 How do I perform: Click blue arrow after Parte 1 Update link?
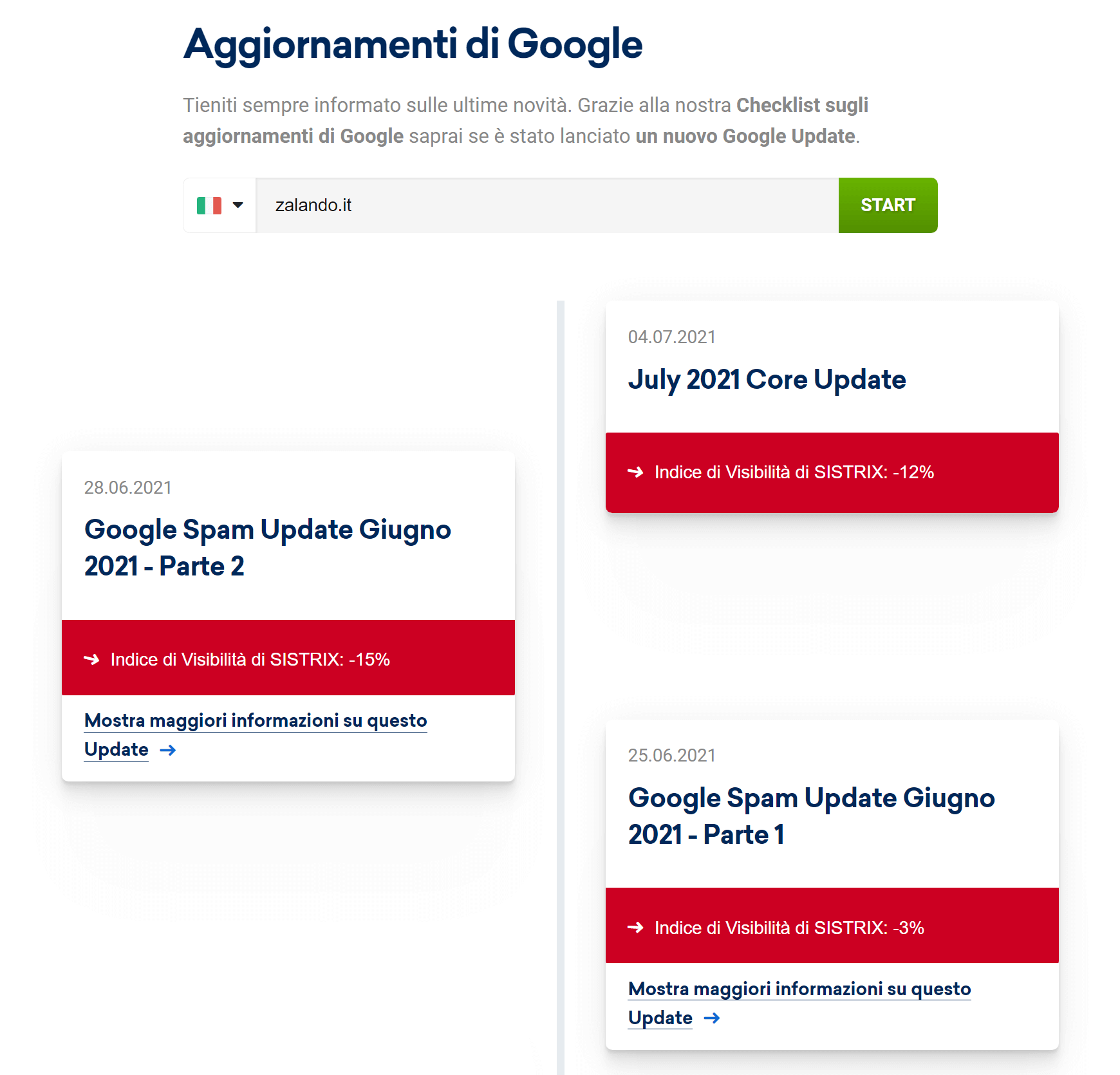[712, 1018]
